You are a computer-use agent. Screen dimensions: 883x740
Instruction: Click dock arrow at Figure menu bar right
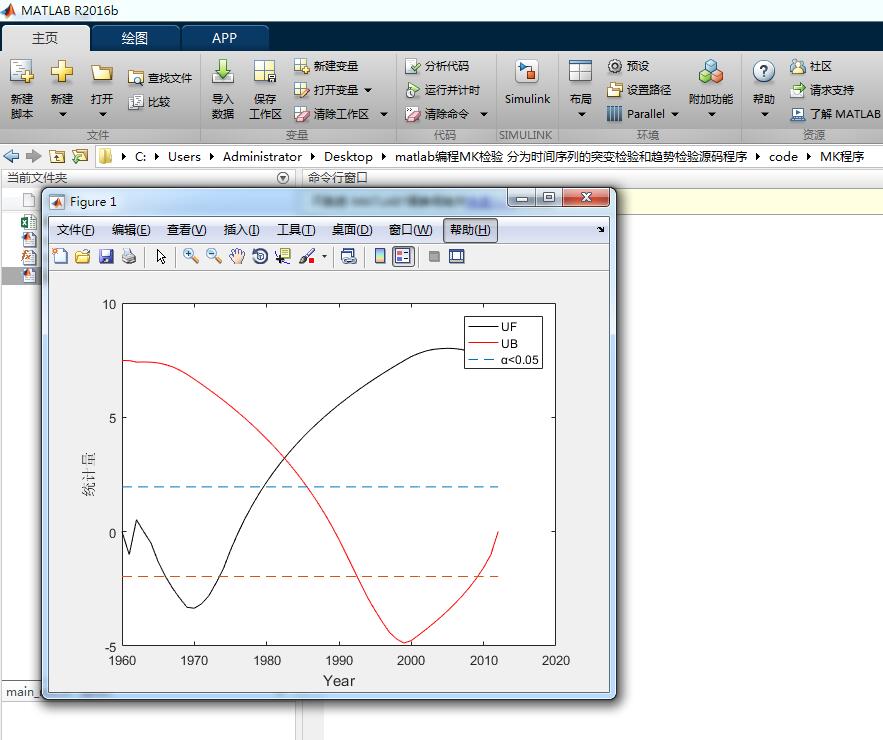tap(600, 229)
